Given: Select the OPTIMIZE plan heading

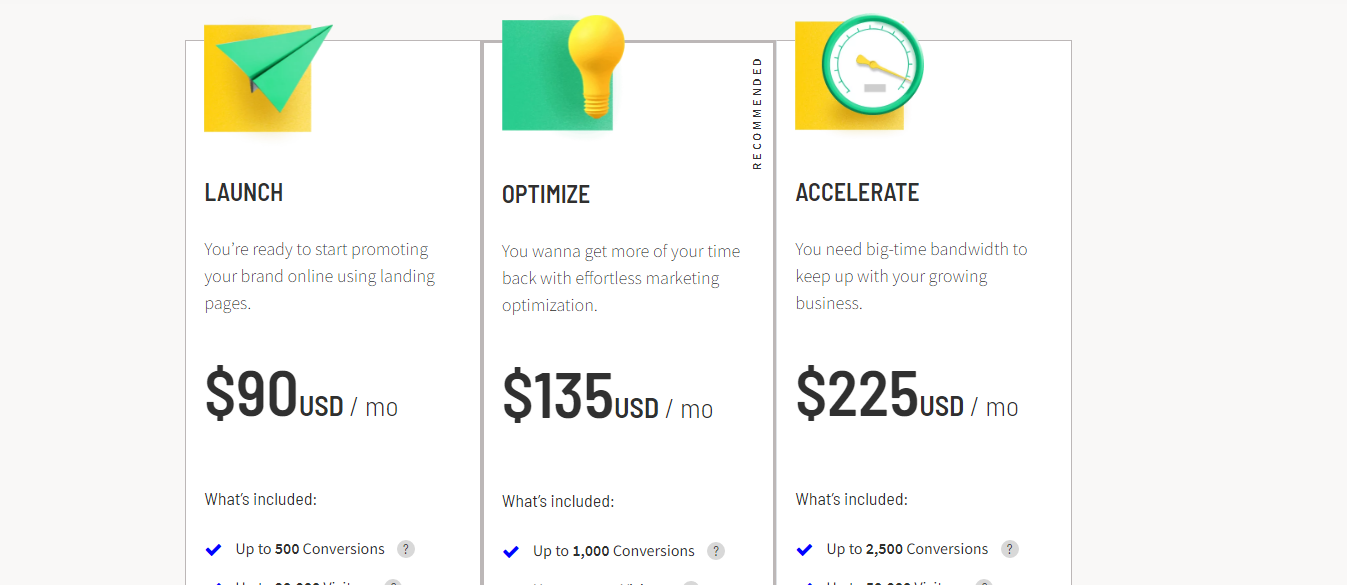Looking at the screenshot, I should pos(546,194).
